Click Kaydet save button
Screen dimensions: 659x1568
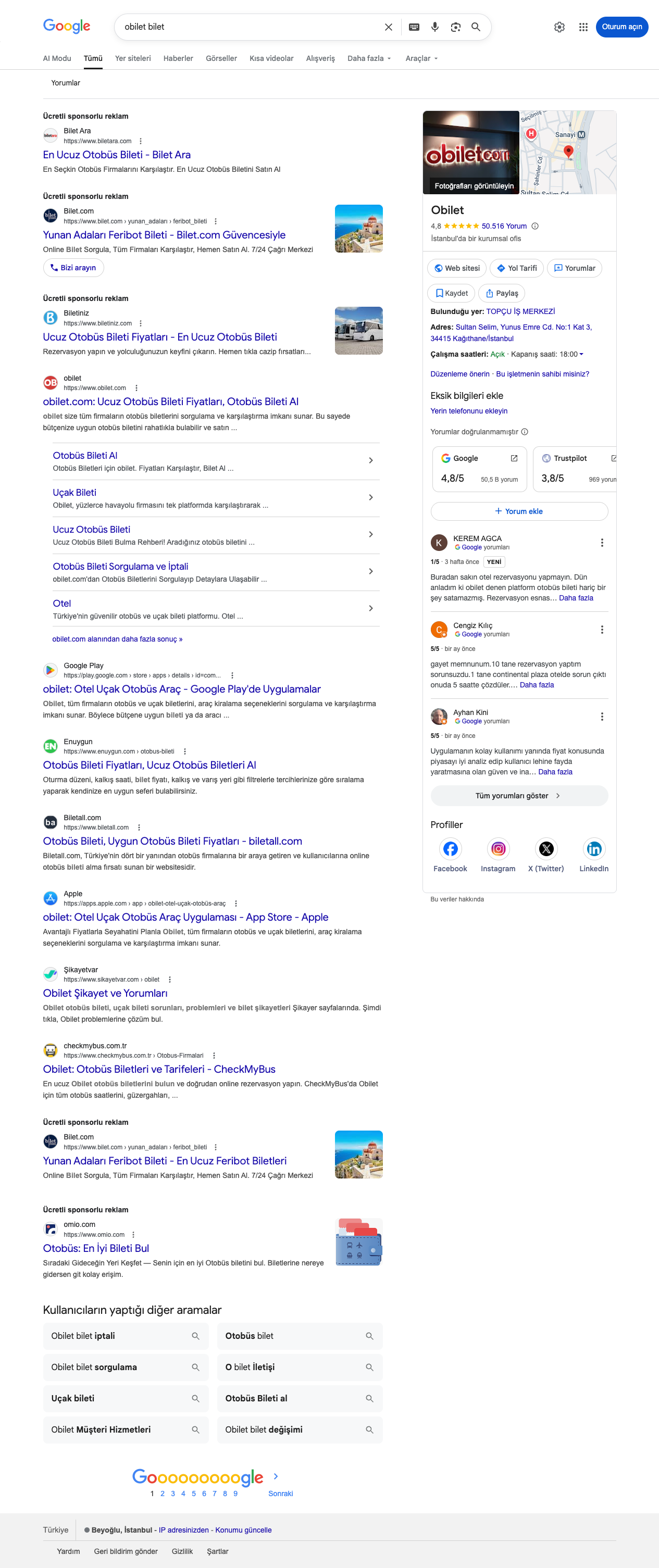[451, 293]
